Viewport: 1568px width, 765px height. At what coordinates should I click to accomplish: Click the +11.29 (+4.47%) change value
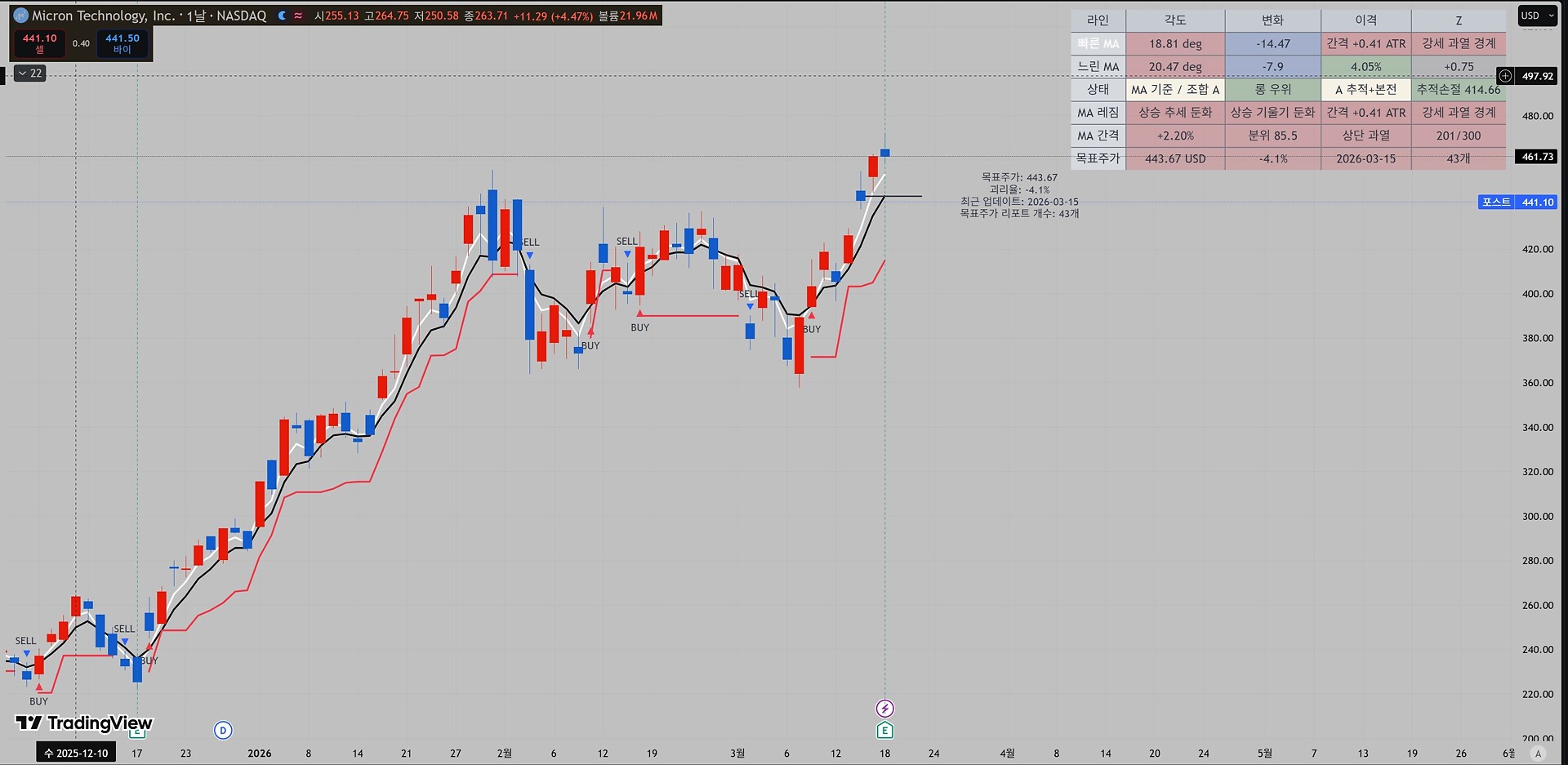pyautogui.click(x=554, y=16)
